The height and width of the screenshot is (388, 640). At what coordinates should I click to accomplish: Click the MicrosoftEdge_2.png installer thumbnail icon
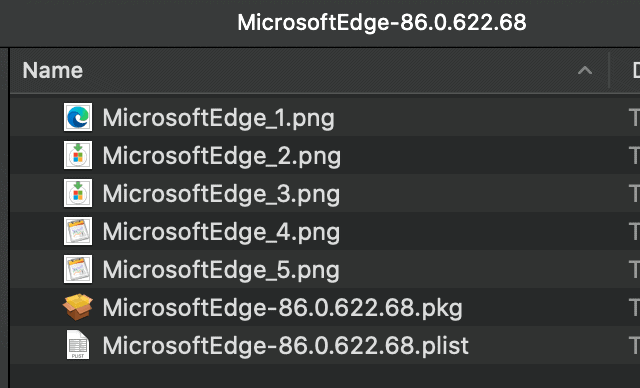(78, 155)
